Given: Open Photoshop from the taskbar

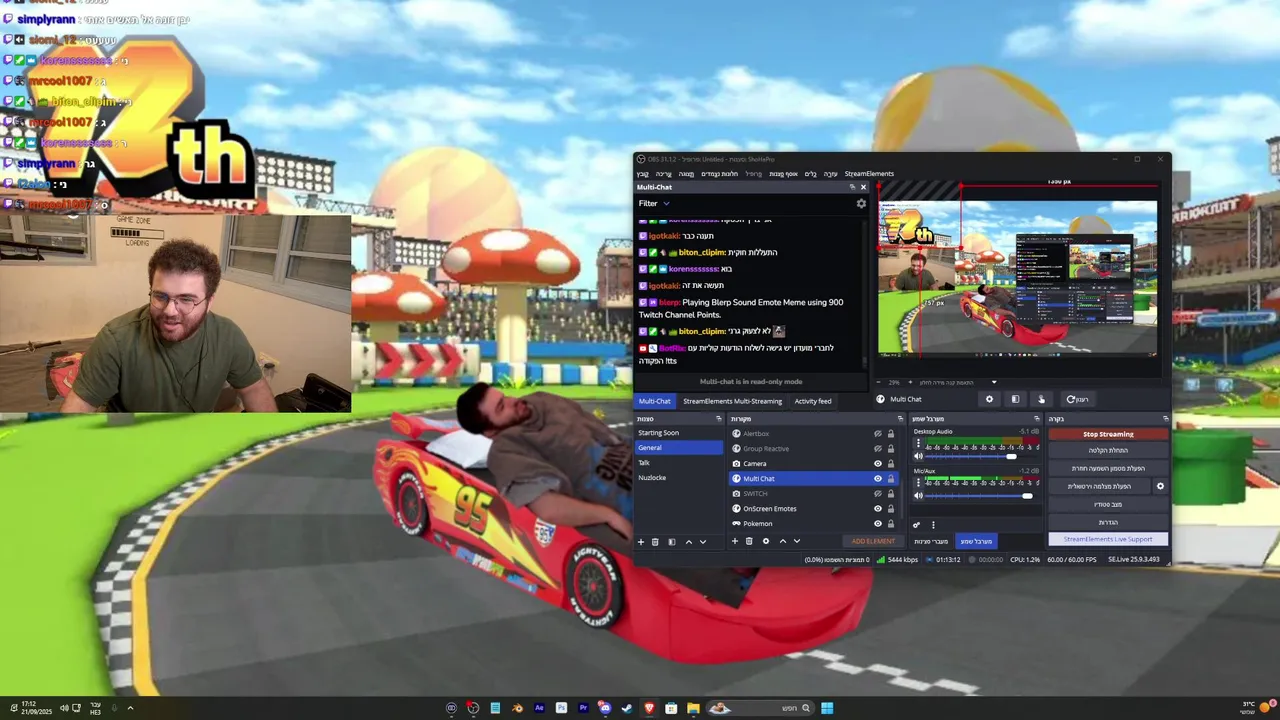Looking at the screenshot, I should tap(561, 708).
